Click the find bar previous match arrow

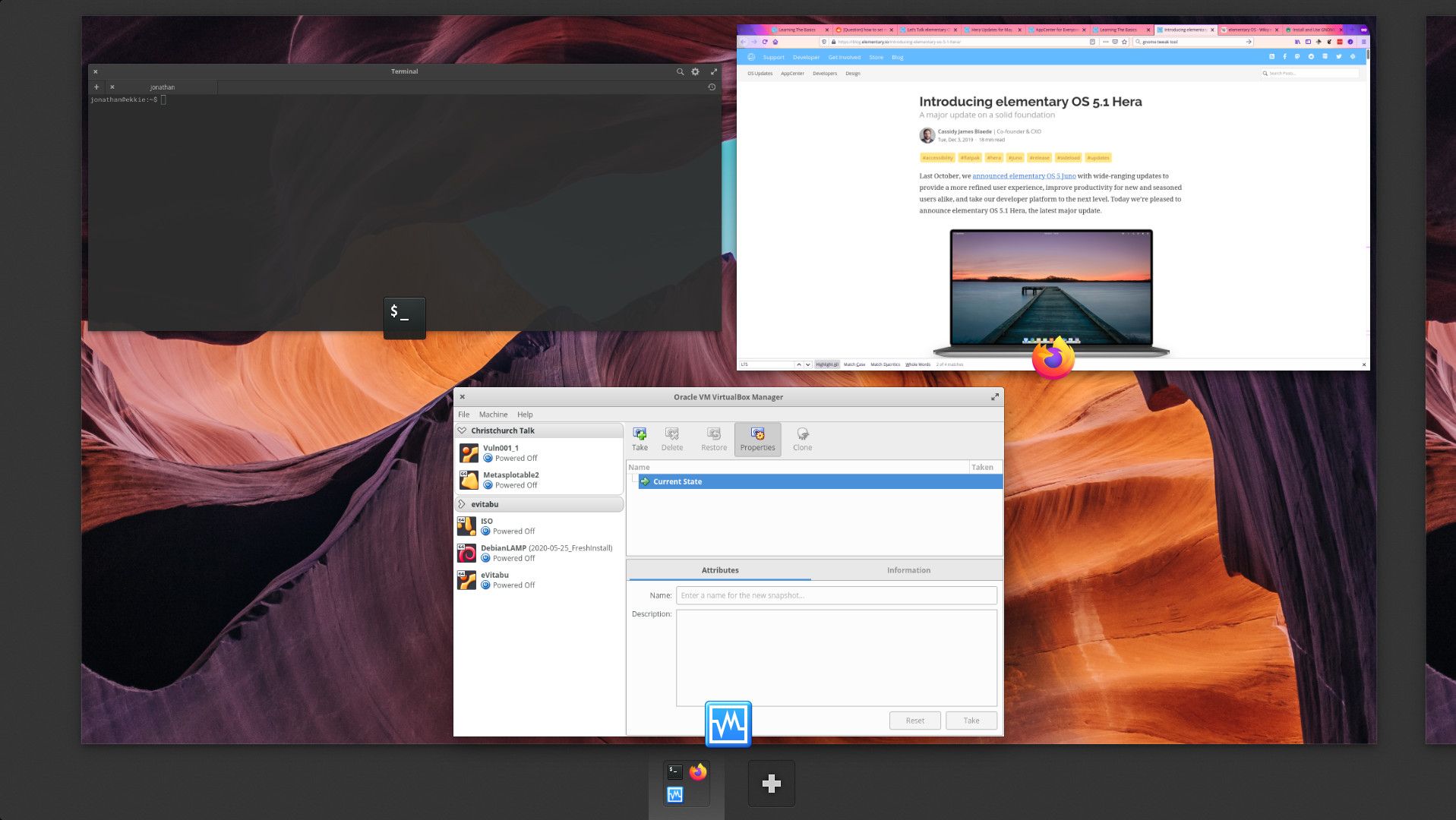[x=798, y=364]
